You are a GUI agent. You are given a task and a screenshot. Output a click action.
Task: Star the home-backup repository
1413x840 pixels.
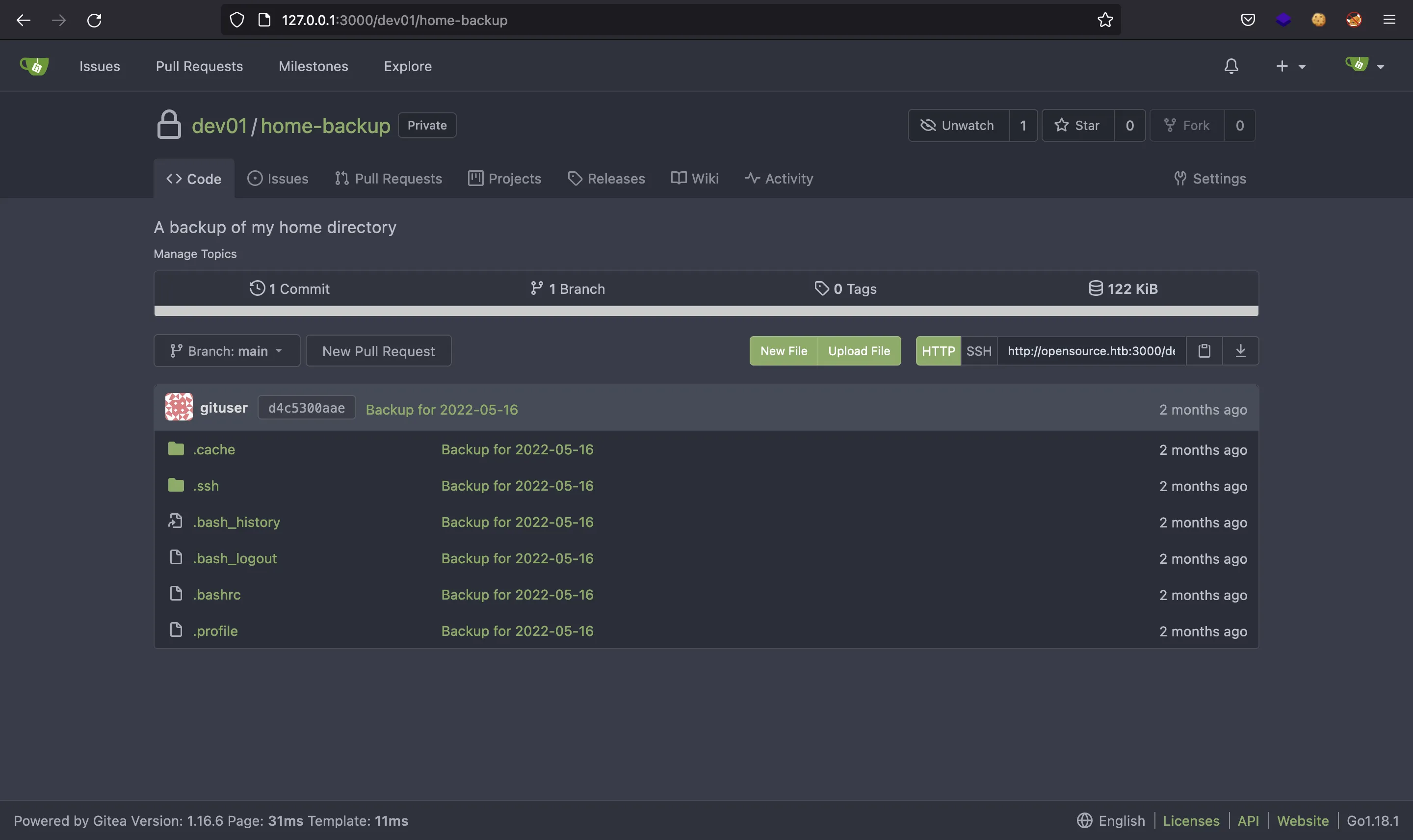tap(1078, 125)
